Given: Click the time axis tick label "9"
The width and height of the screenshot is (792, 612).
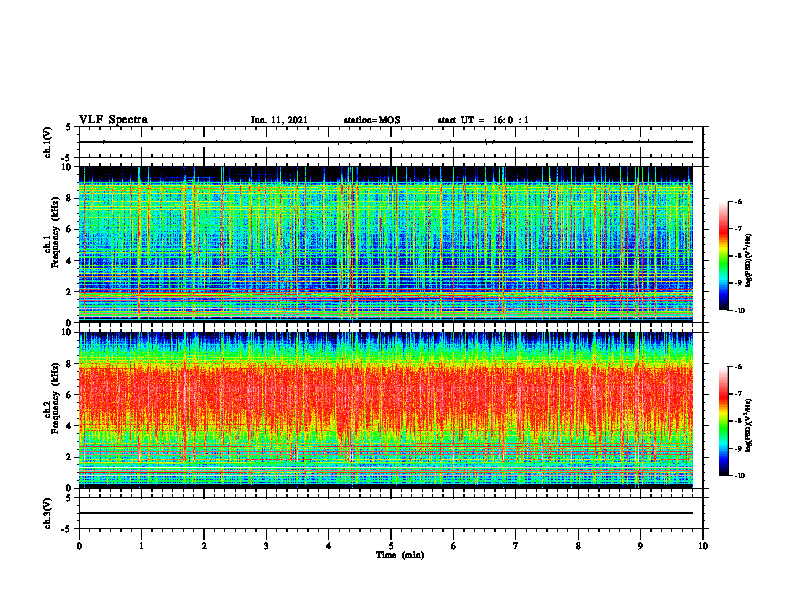Looking at the screenshot, I should point(640,546).
